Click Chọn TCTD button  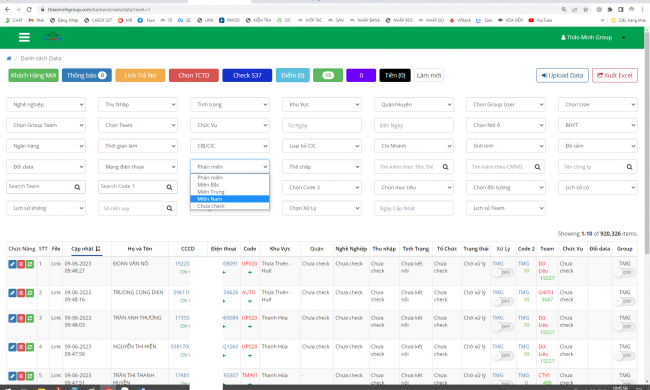coord(194,75)
